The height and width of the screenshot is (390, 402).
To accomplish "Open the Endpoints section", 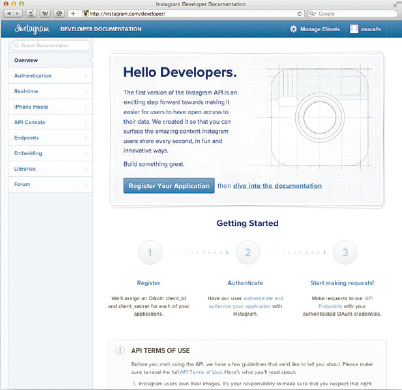I will (x=50, y=138).
